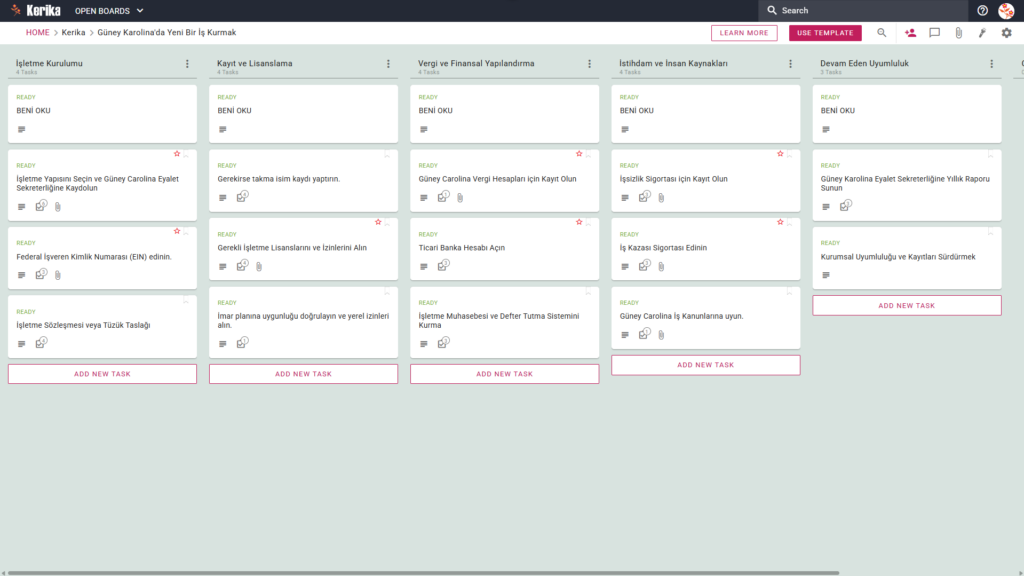Go to HOME breadcrumb link
The height and width of the screenshot is (576, 1024).
37,33
